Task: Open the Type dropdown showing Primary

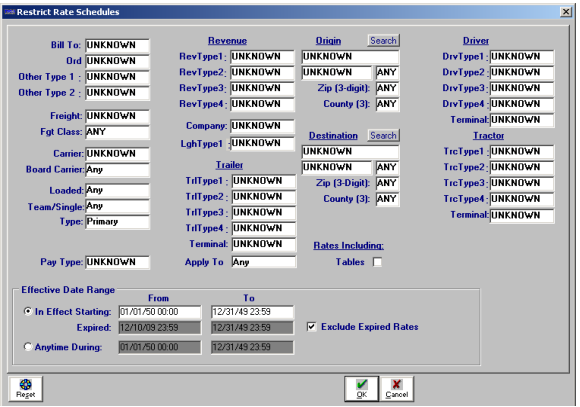Action: [117, 222]
